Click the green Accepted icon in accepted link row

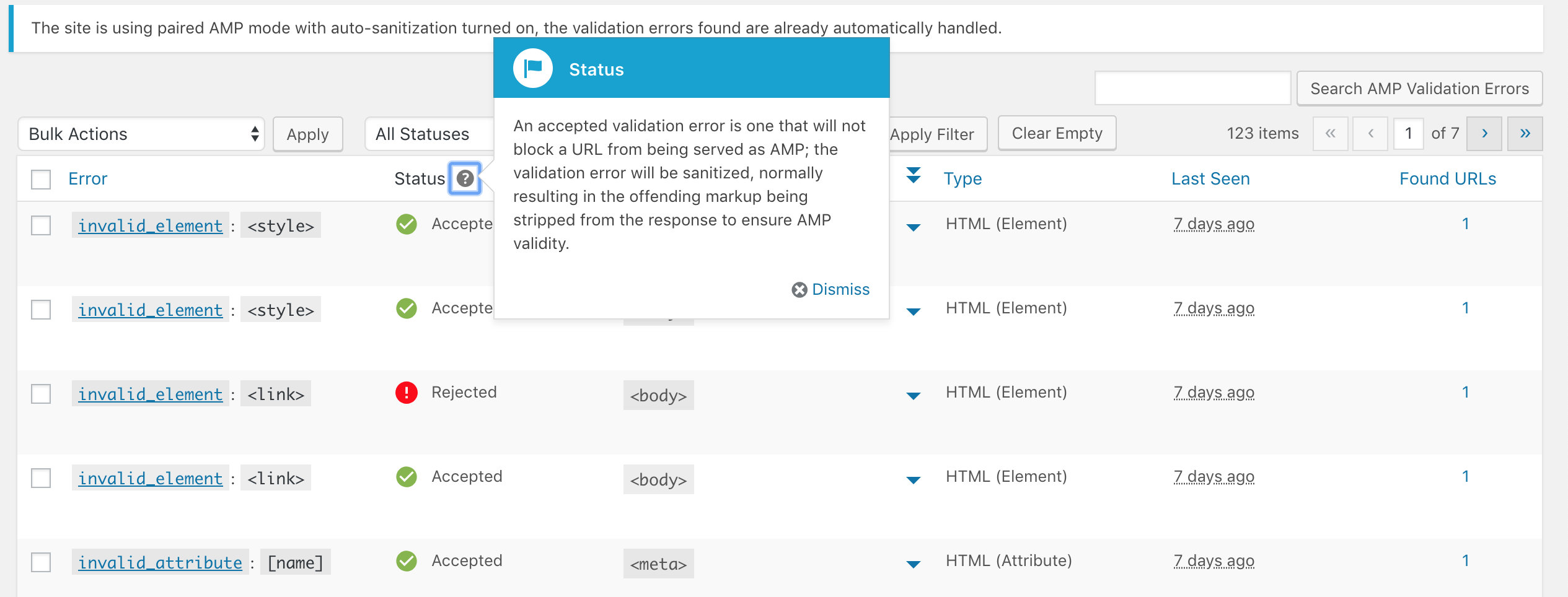pyautogui.click(x=407, y=477)
